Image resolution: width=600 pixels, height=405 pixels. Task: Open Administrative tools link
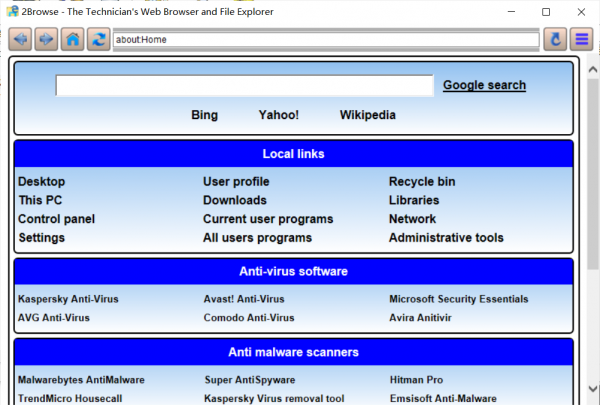tap(446, 238)
